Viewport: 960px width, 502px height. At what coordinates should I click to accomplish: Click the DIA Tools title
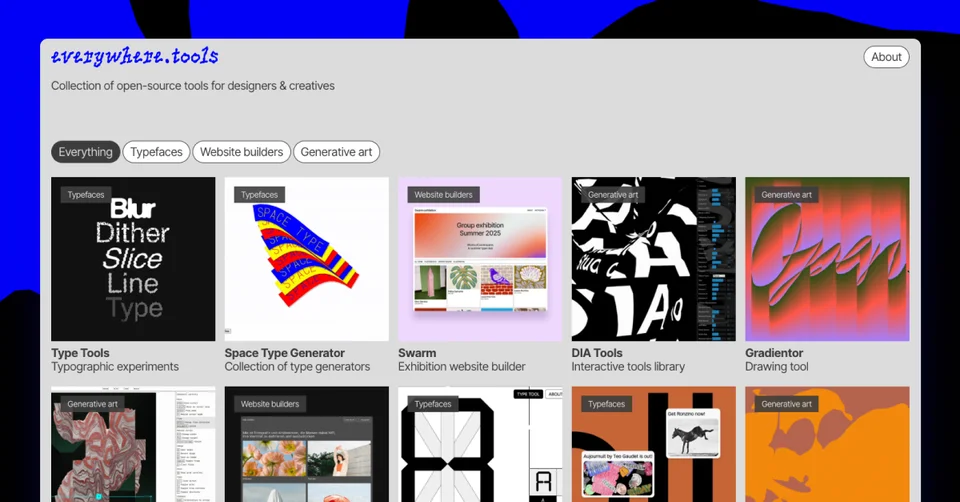point(597,353)
